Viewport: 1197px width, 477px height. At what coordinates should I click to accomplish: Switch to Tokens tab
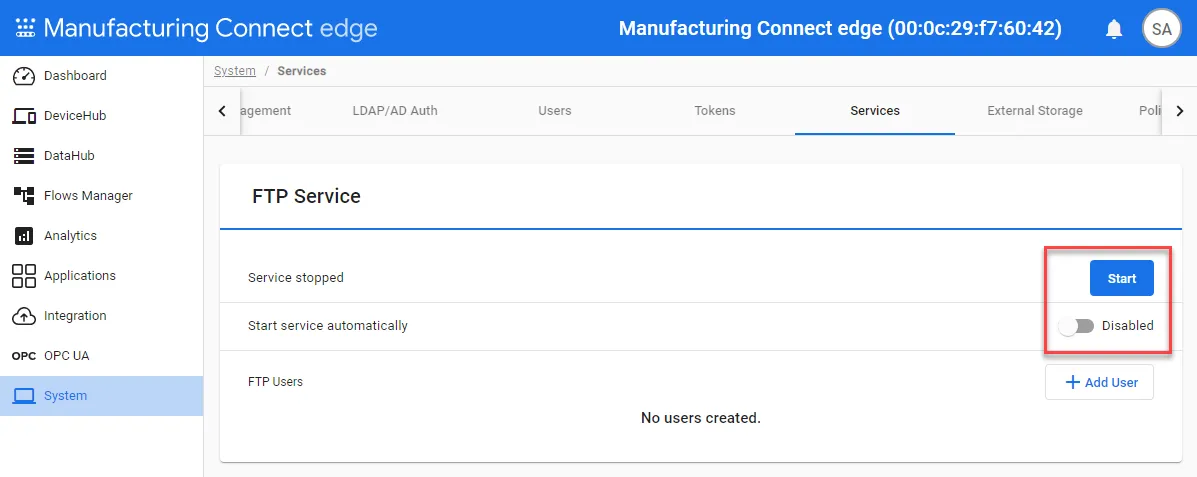click(x=715, y=111)
